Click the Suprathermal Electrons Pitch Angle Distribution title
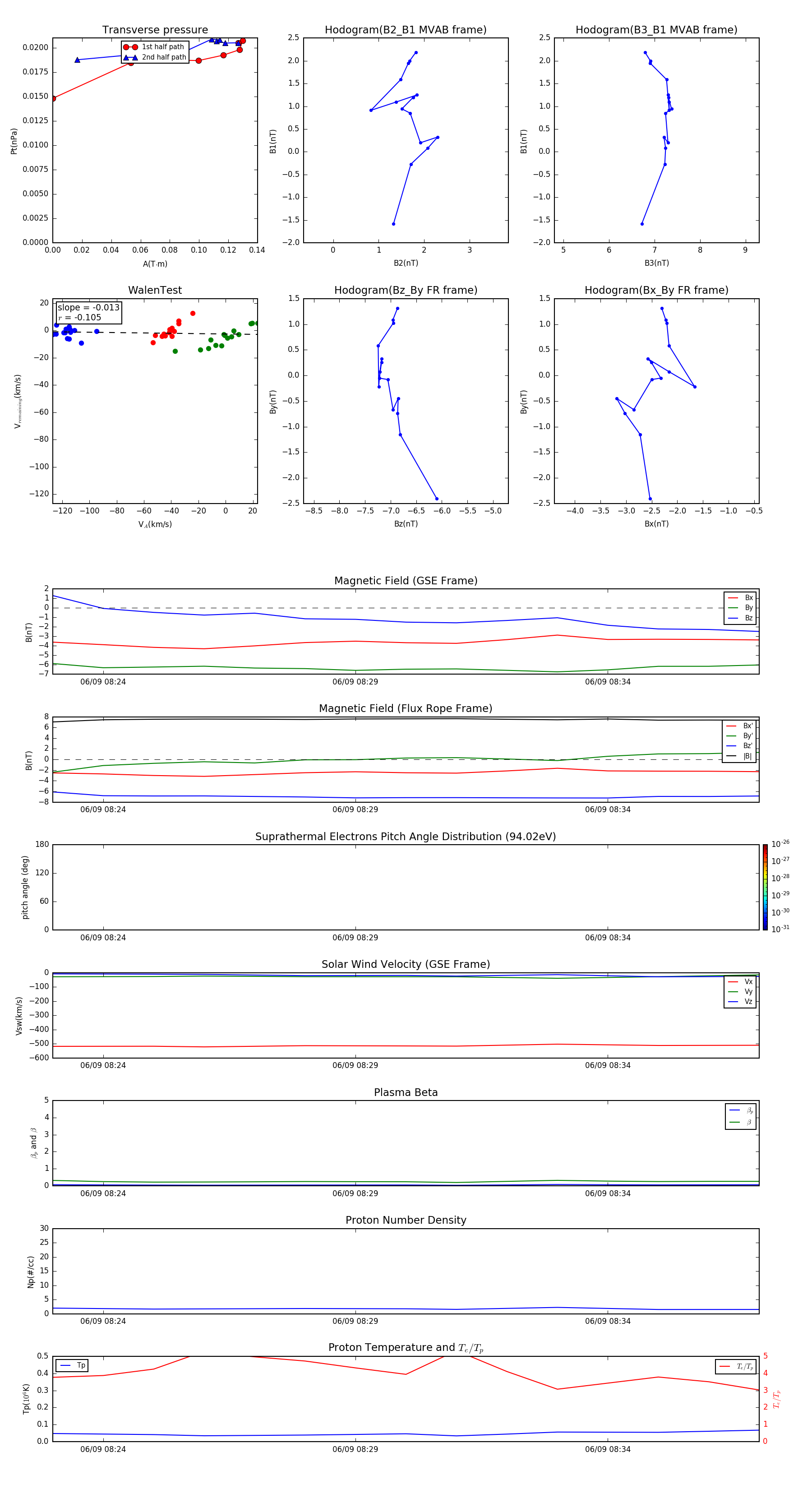 click(x=406, y=837)
